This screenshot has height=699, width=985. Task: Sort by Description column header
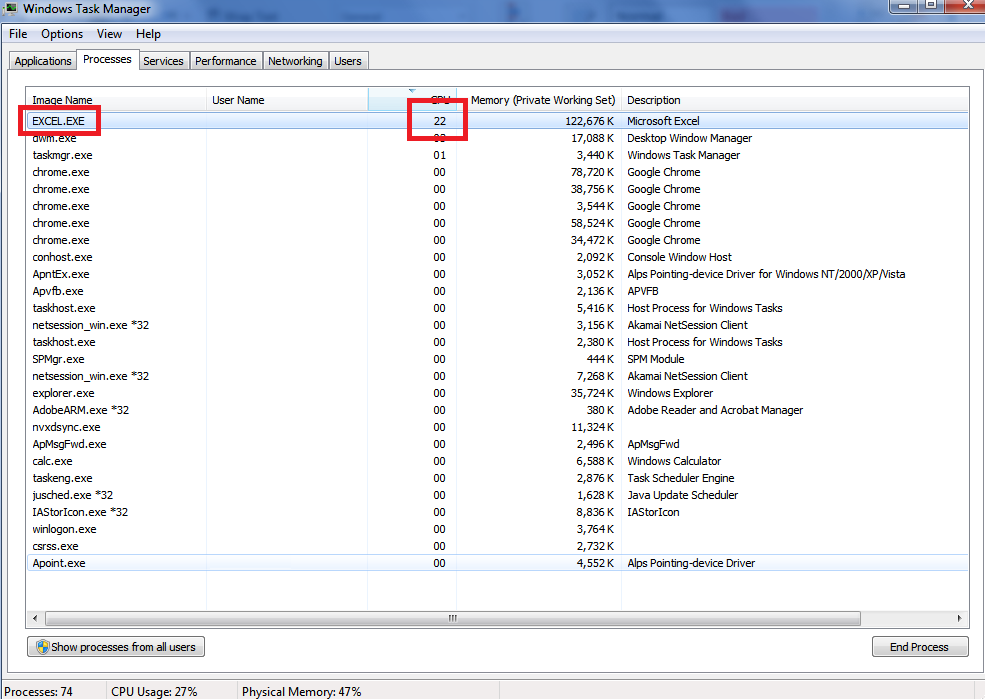click(x=795, y=100)
